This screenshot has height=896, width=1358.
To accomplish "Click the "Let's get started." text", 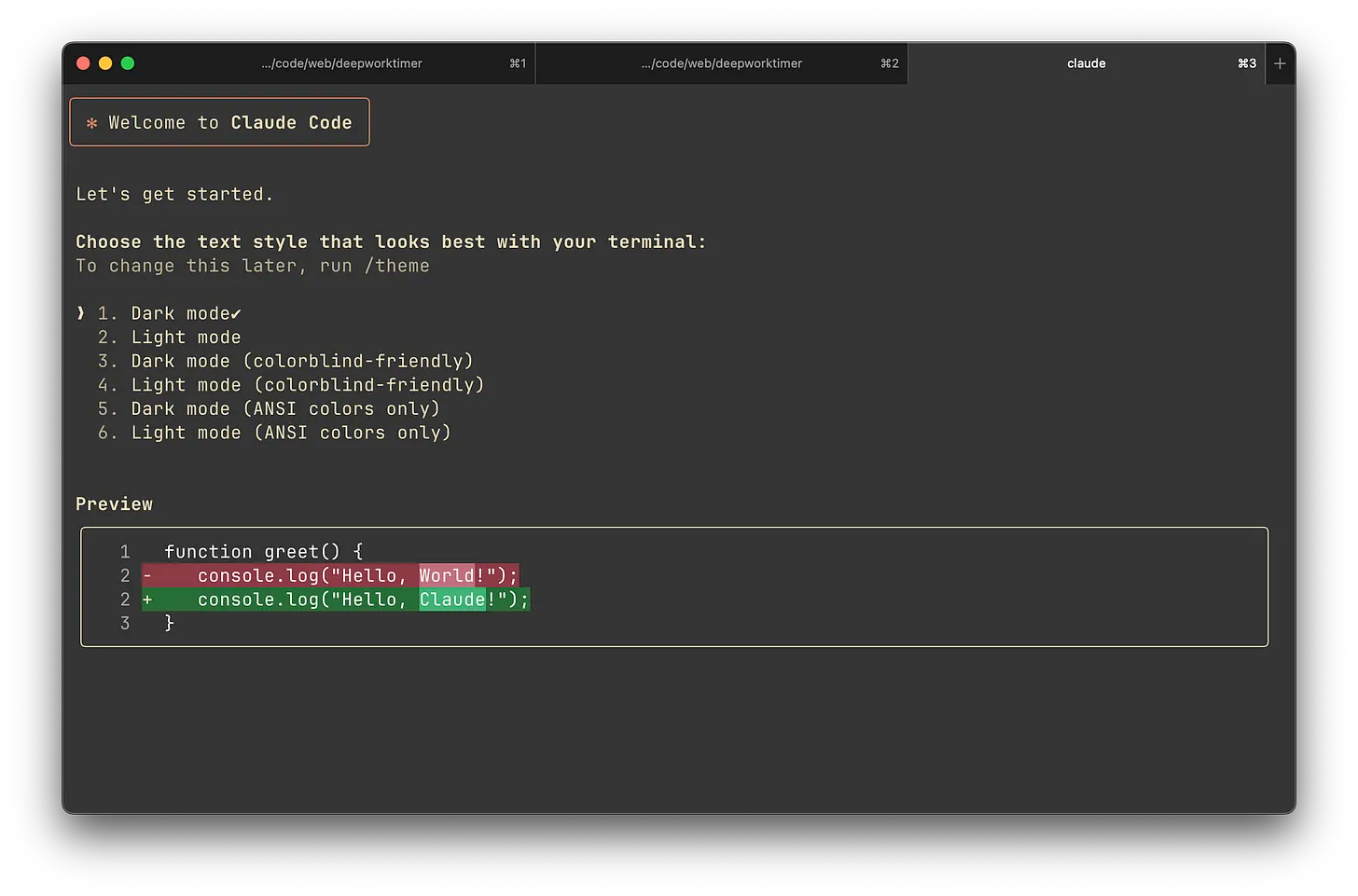I will tap(174, 194).
